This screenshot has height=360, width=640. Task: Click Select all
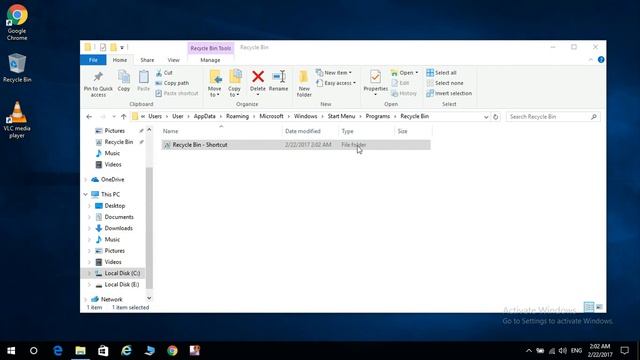point(441,73)
